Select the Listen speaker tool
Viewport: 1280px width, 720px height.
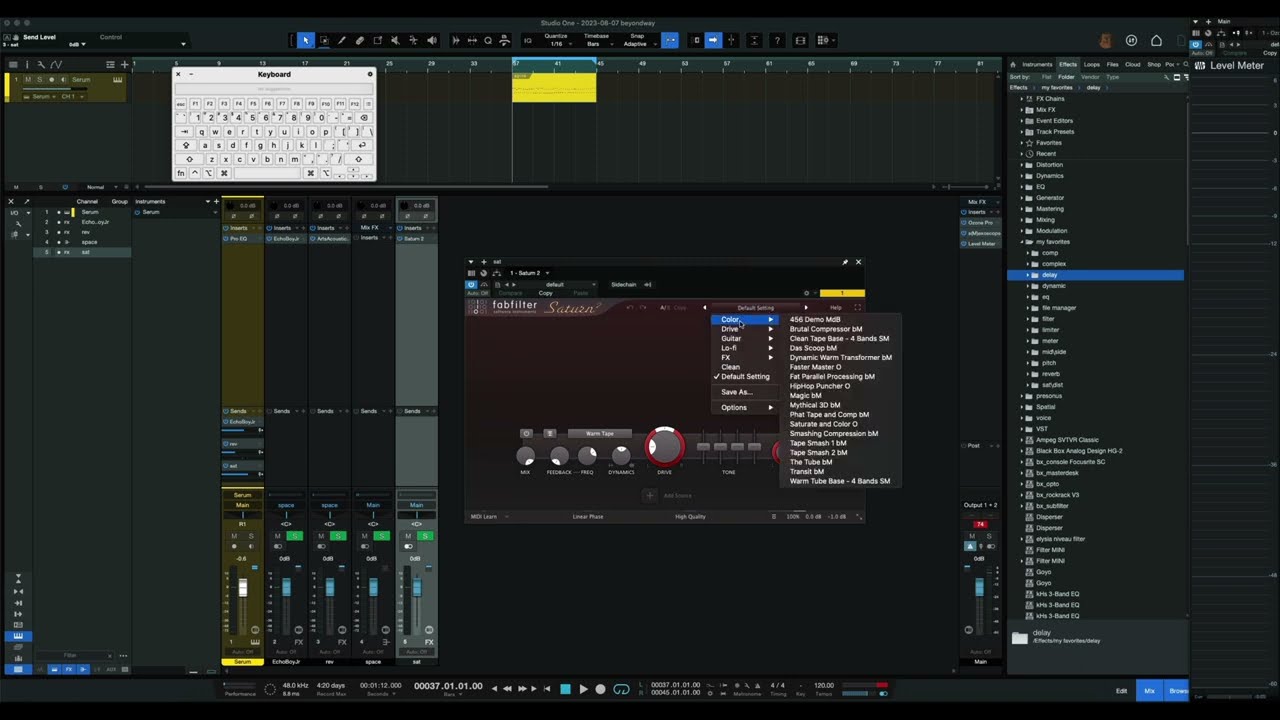click(432, 41)
